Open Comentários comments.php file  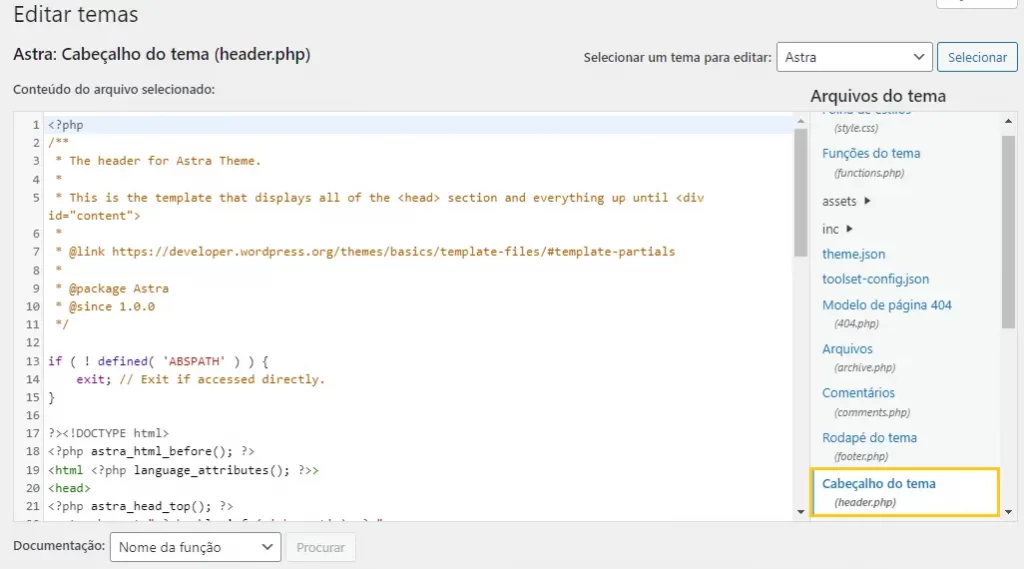858,393
